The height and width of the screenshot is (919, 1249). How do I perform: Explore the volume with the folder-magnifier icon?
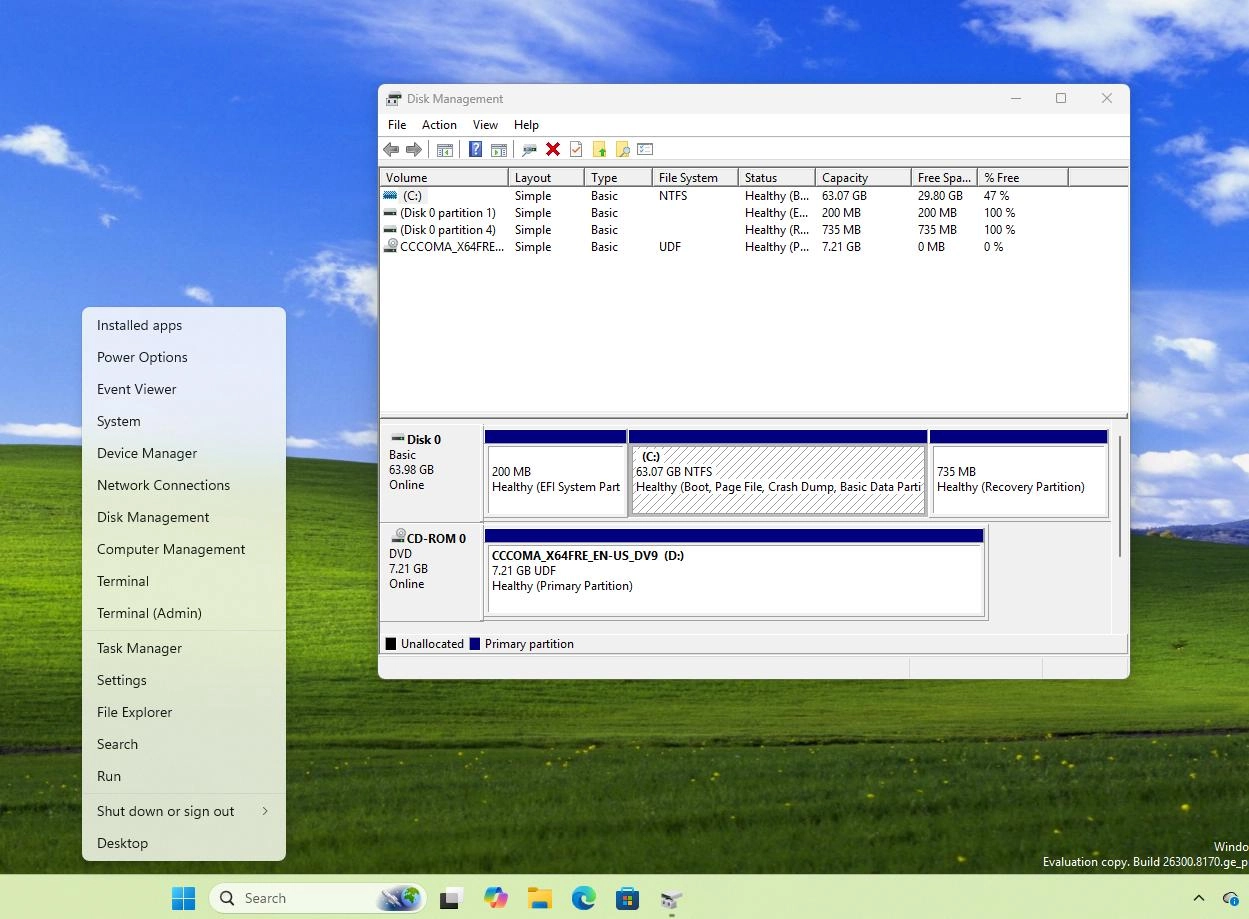tap(622, 149)
